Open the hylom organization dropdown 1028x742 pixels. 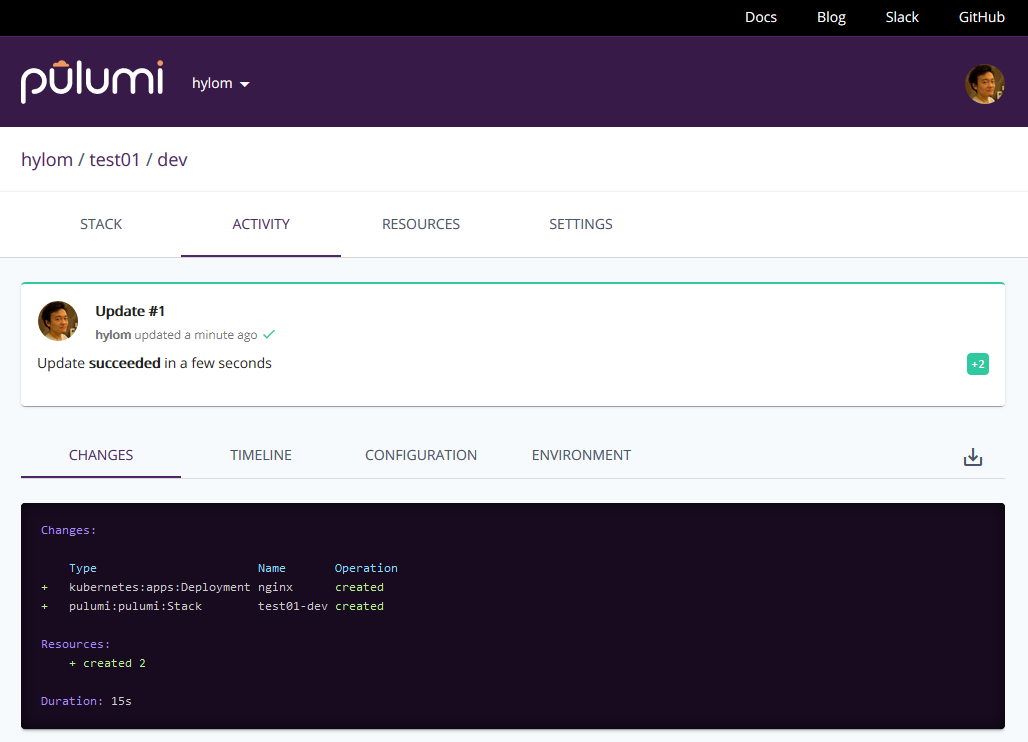(x=220, y=83)
